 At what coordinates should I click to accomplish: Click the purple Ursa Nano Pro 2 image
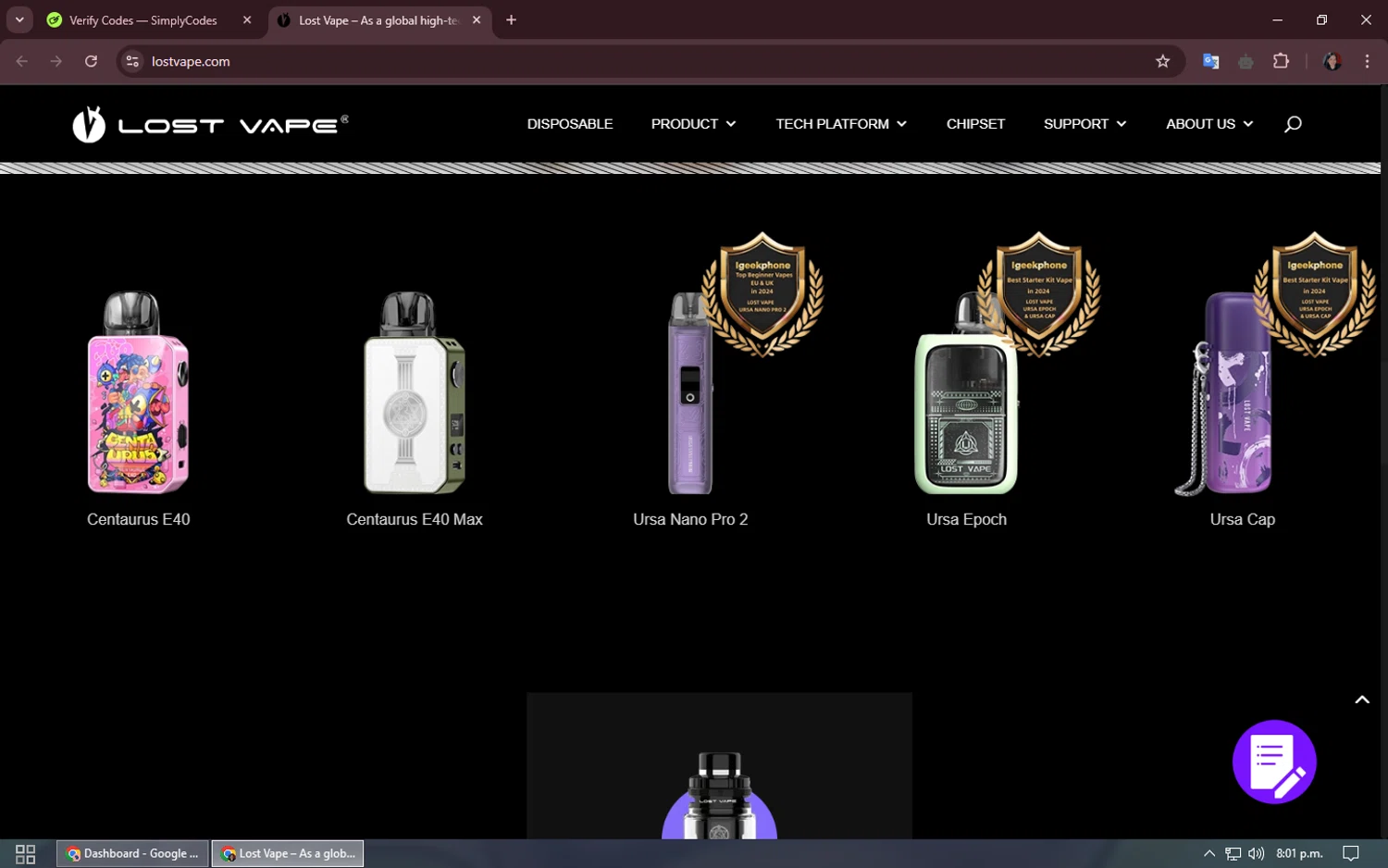click(690, 392)
